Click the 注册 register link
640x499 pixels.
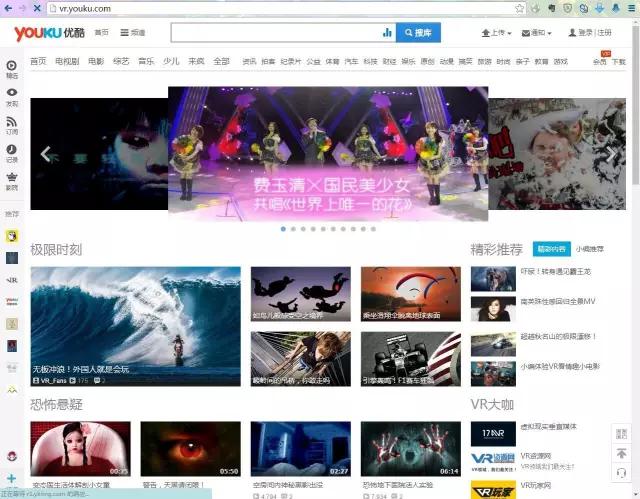[604, 33]
